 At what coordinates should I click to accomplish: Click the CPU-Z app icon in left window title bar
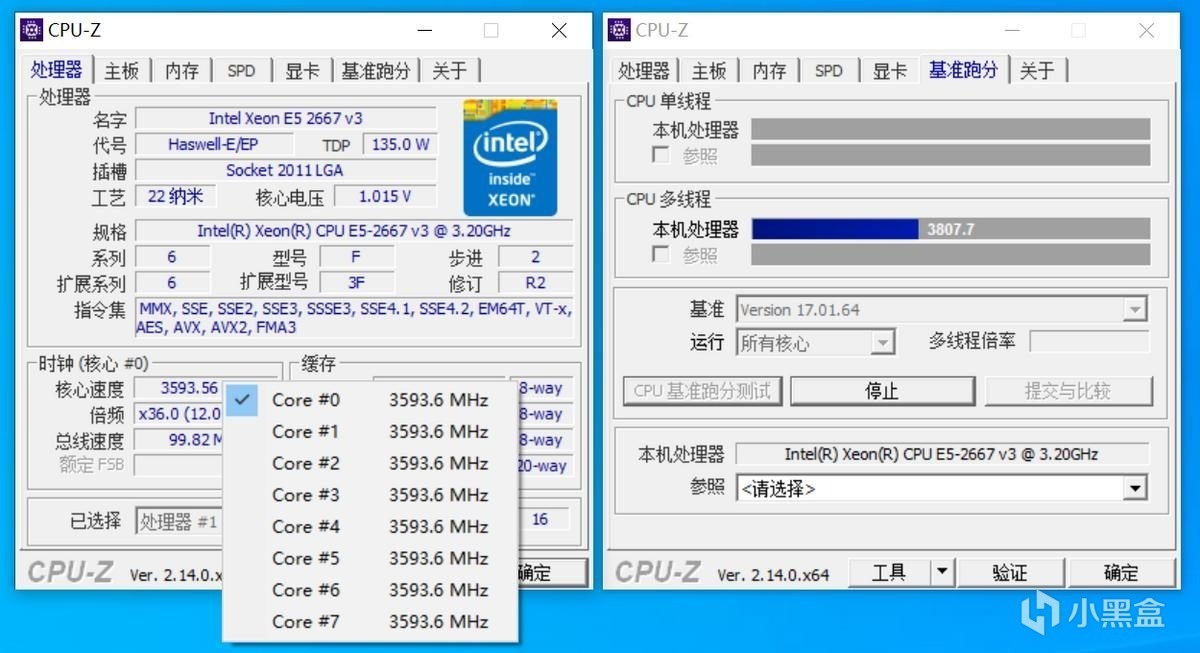click(32, 30)
